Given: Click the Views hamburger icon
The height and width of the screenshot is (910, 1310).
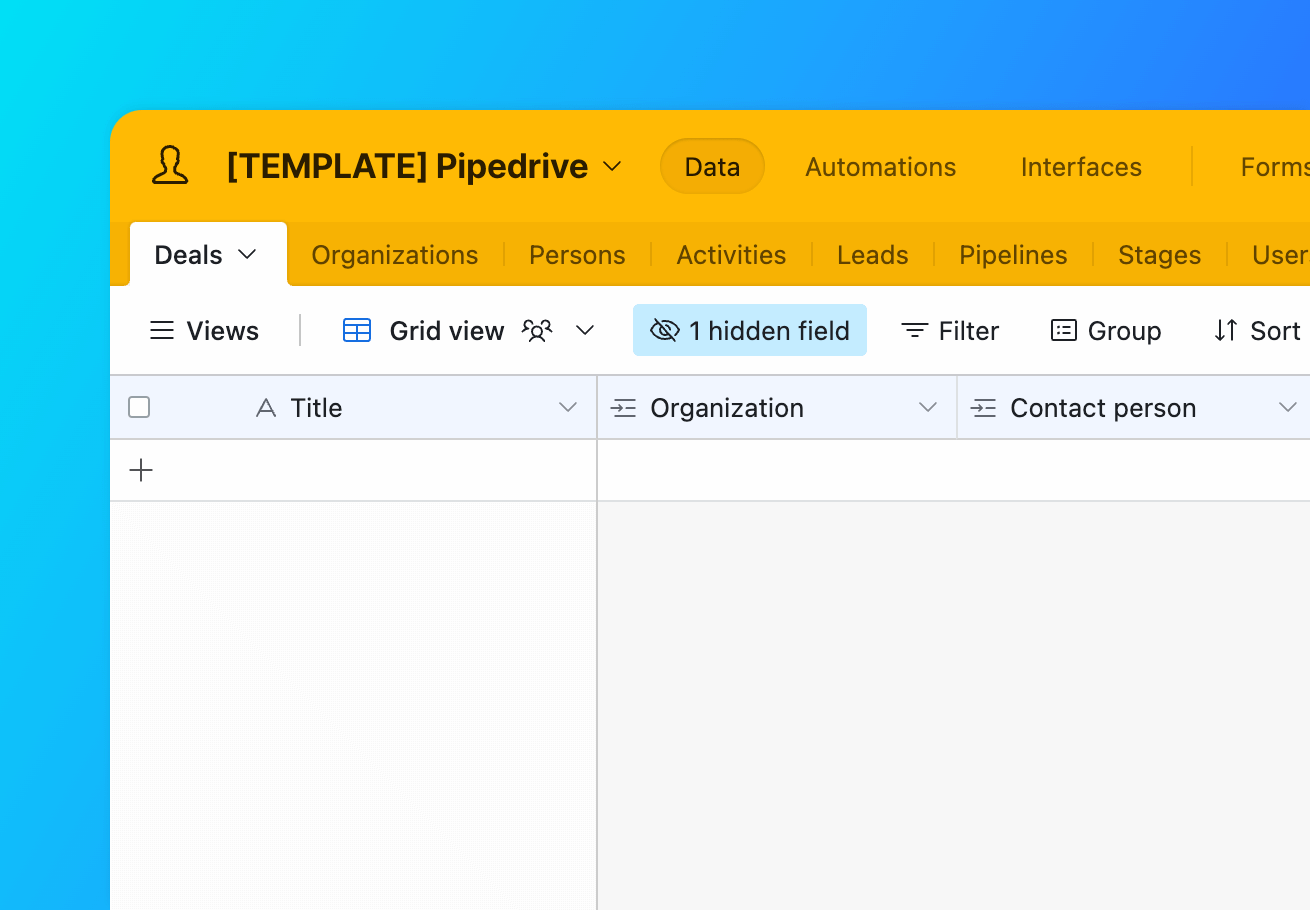Looking at the screenshot, I should [x=161, y=331].
